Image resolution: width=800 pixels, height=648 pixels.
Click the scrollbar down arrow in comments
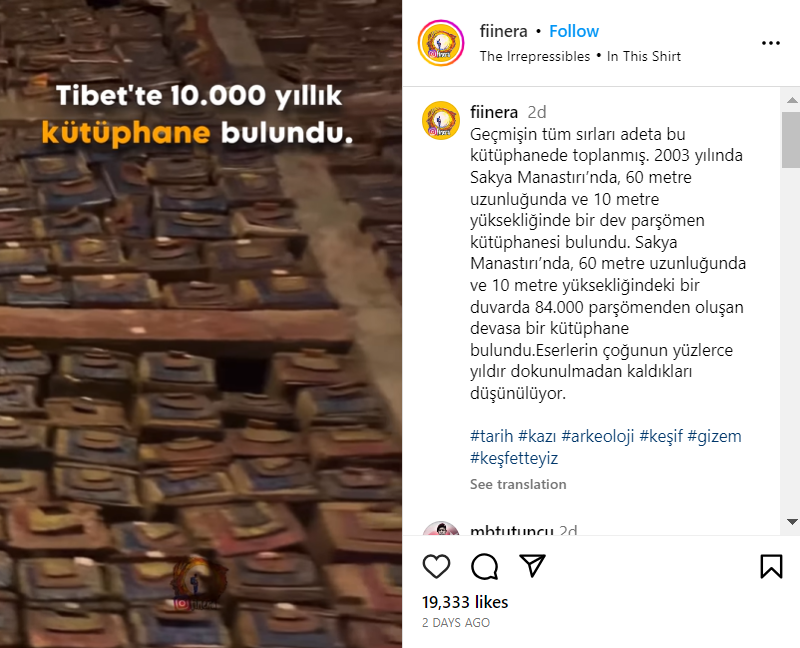click(x=792, y=521)
